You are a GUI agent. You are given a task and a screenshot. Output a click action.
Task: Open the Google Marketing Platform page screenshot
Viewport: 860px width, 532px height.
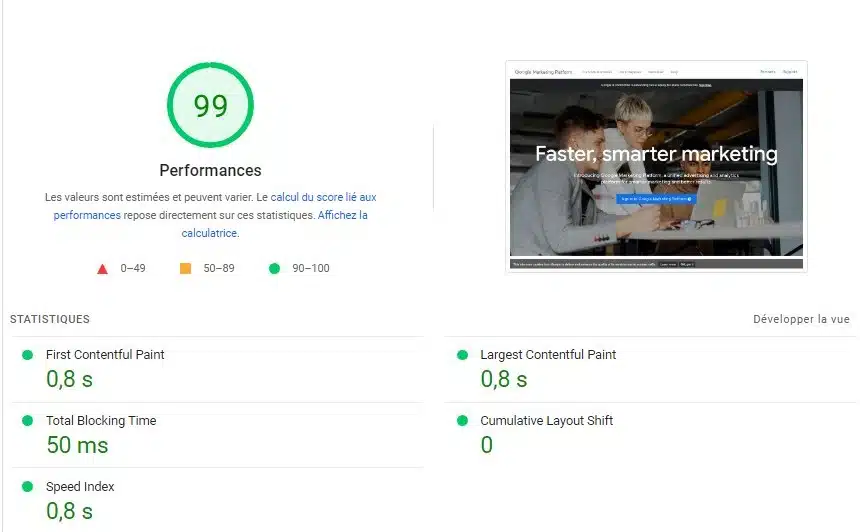click(x=656, y=167)
